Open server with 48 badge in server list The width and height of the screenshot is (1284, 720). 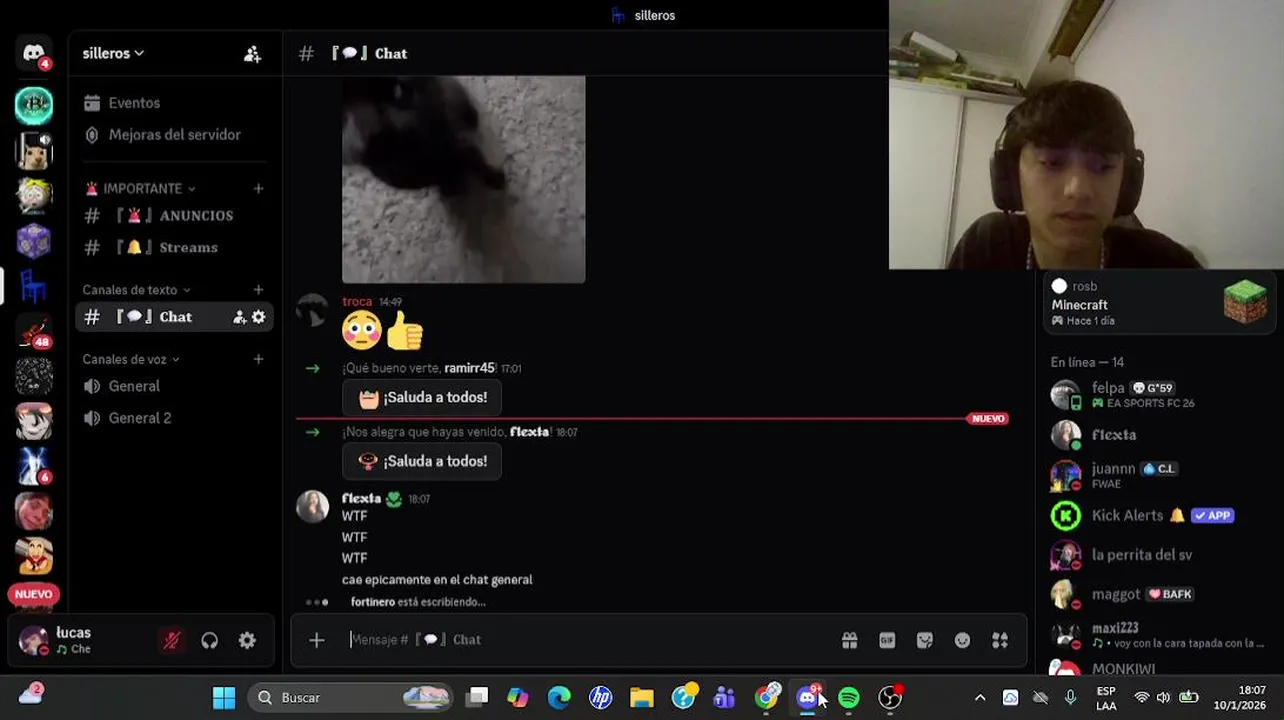(x=34, y=331)
